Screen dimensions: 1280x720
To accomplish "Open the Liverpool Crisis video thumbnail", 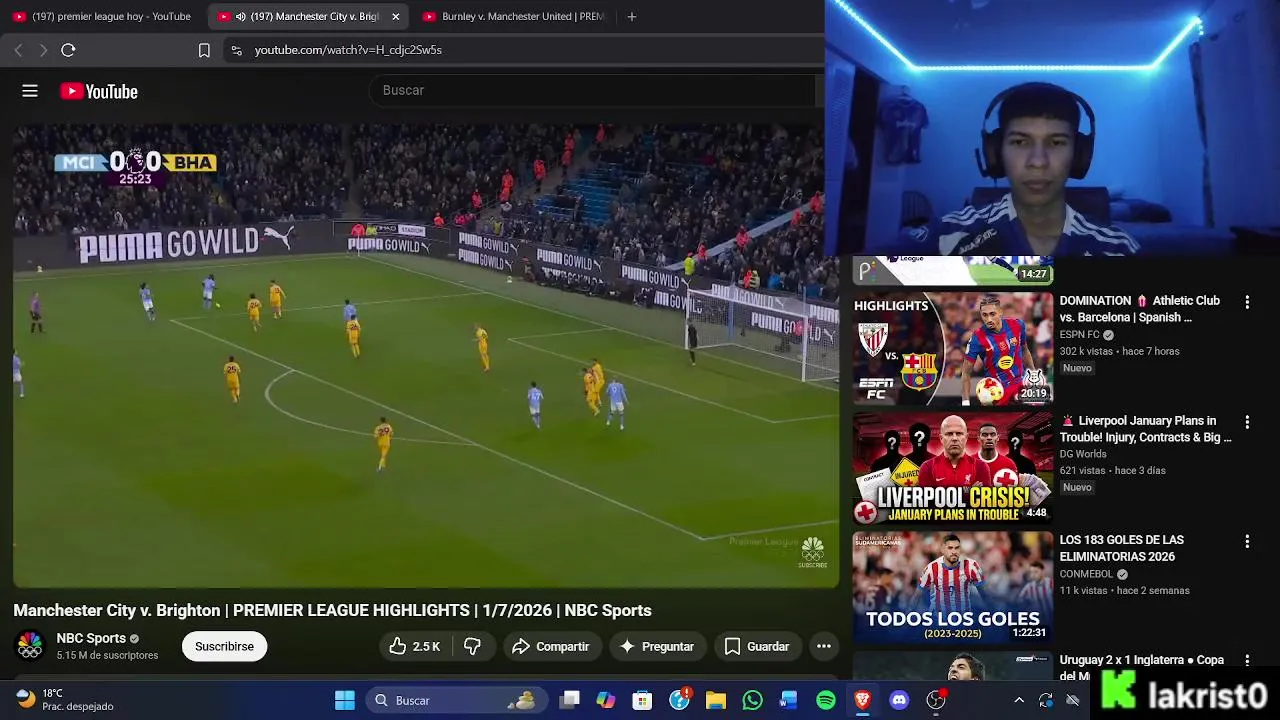I will point(952,468).
